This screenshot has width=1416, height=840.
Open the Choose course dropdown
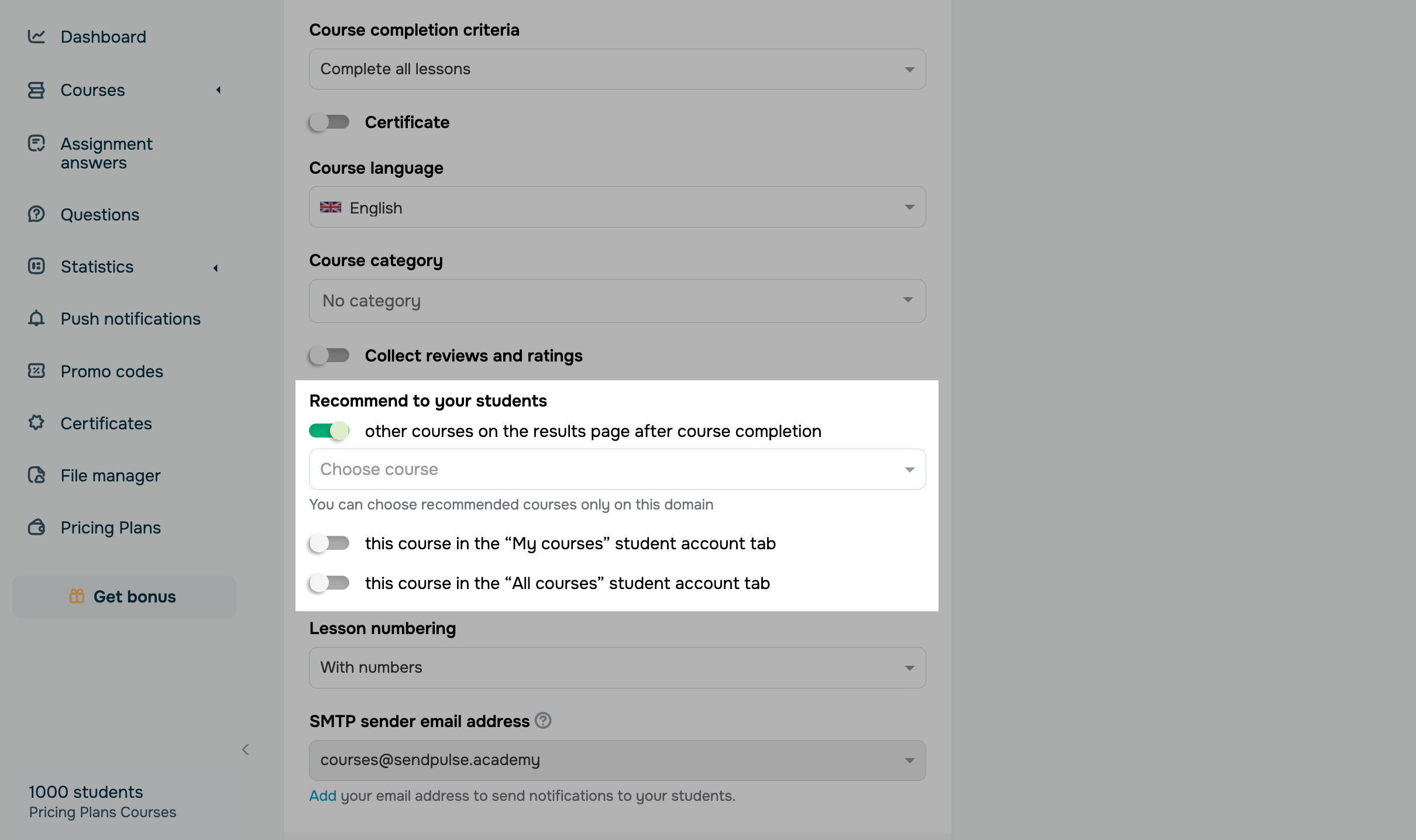[617, 469]
